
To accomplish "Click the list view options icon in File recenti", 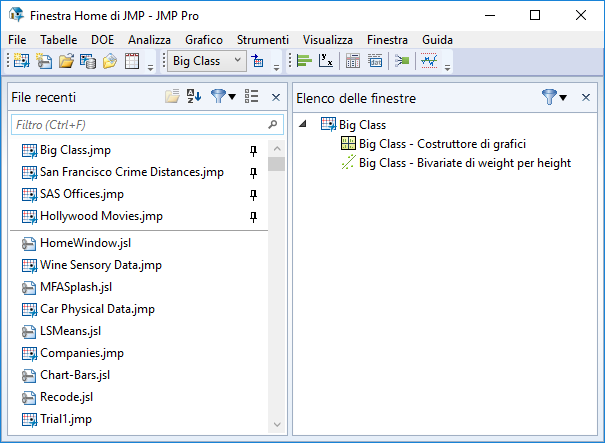I will coord(251,97).
